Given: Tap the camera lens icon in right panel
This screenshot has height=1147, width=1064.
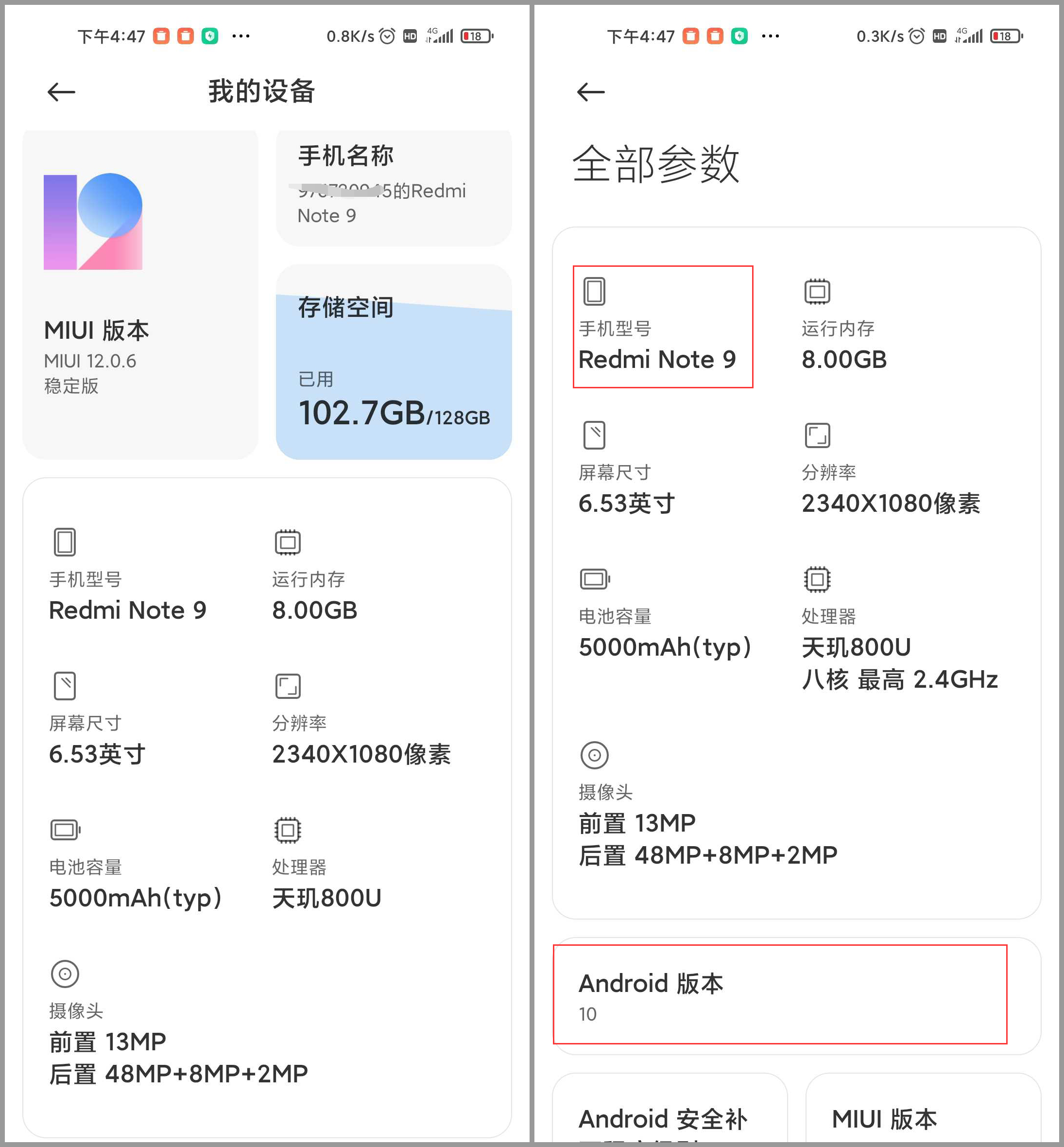Looking at the screenshot, I should 594,755.
